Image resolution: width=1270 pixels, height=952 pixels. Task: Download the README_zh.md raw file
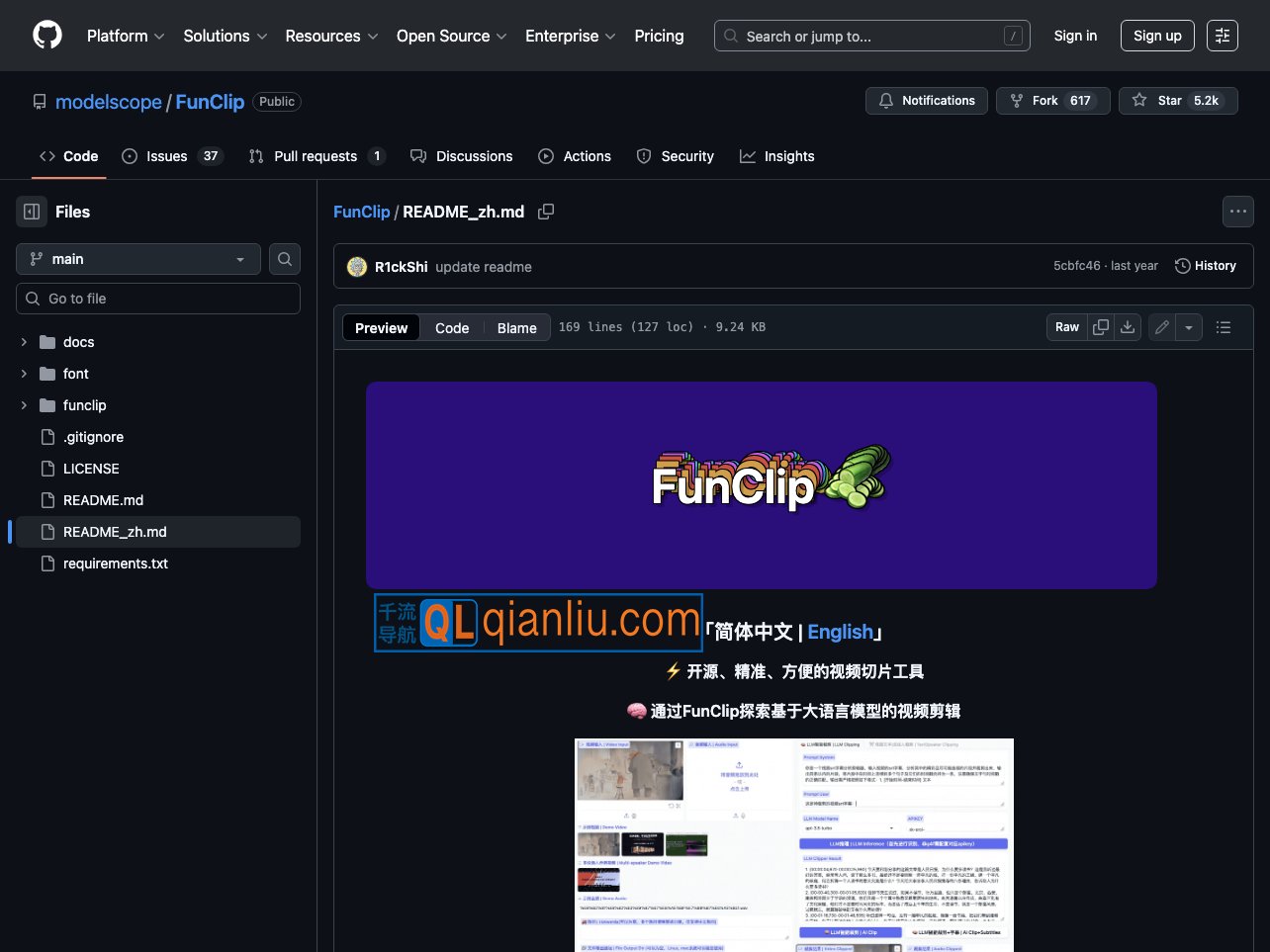click(x=1128, y=326)
